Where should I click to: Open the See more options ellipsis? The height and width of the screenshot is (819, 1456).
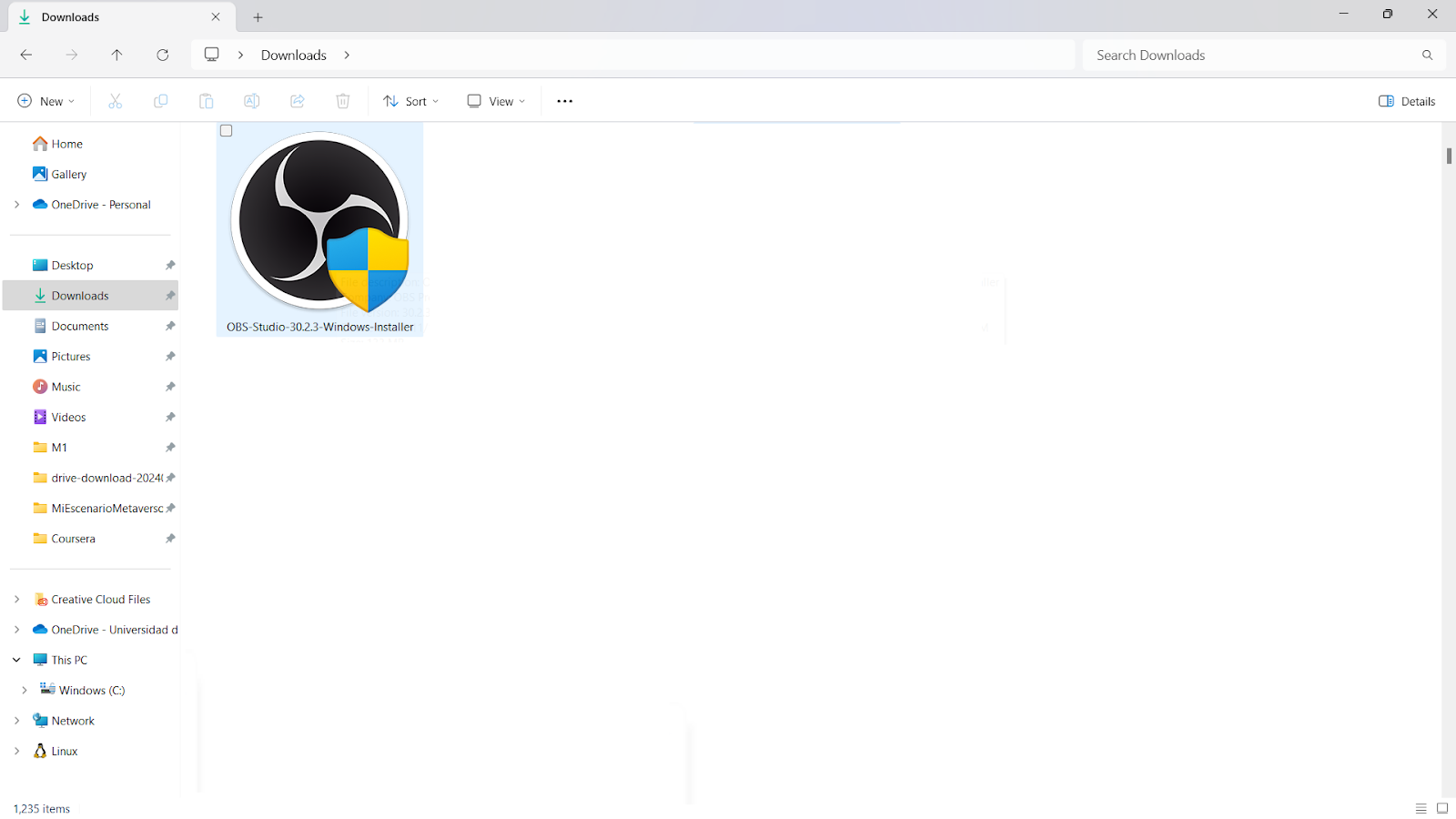tap(564, 101)
